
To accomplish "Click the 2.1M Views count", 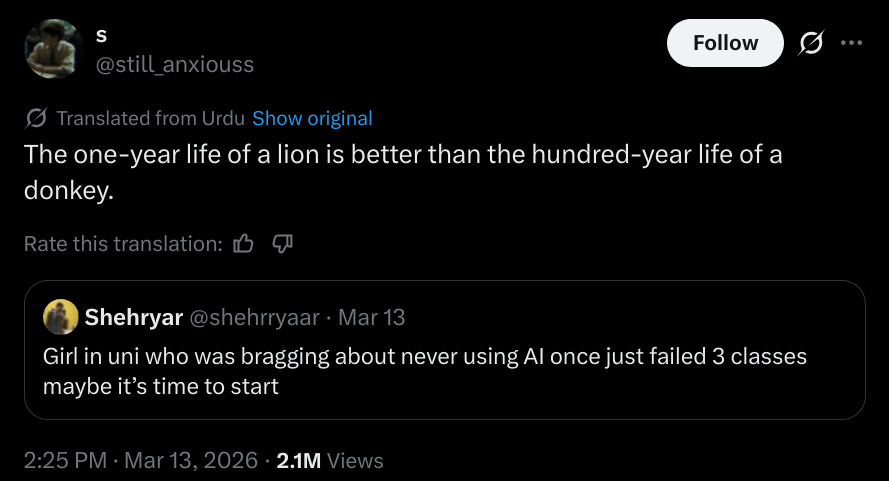I will (x=329, y=460).
